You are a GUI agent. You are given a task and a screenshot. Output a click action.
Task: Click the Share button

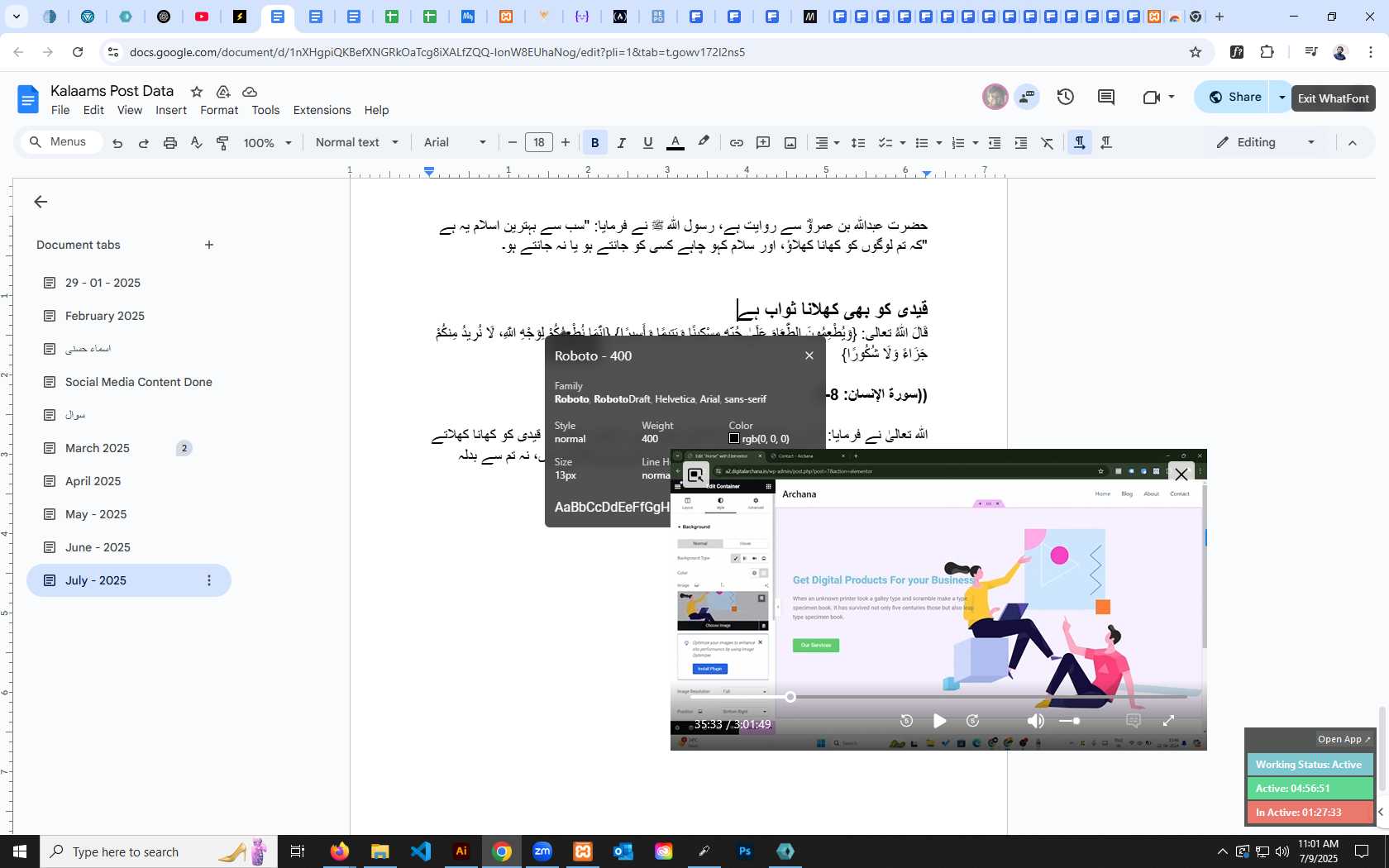[x=1234, y=98]
